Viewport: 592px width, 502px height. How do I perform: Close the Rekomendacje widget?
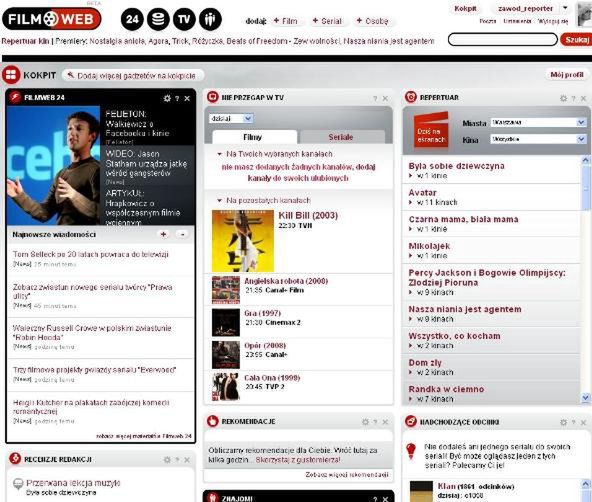385,422
